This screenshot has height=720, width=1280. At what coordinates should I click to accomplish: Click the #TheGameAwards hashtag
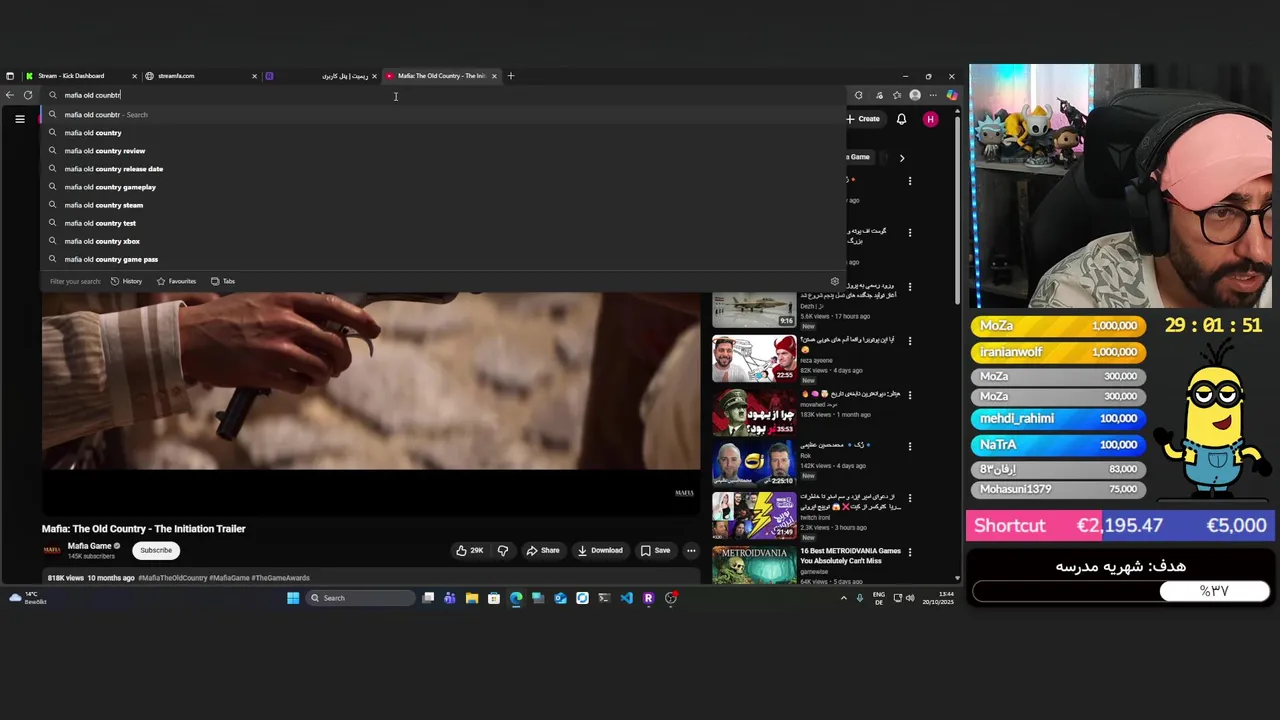click(280, 578)
